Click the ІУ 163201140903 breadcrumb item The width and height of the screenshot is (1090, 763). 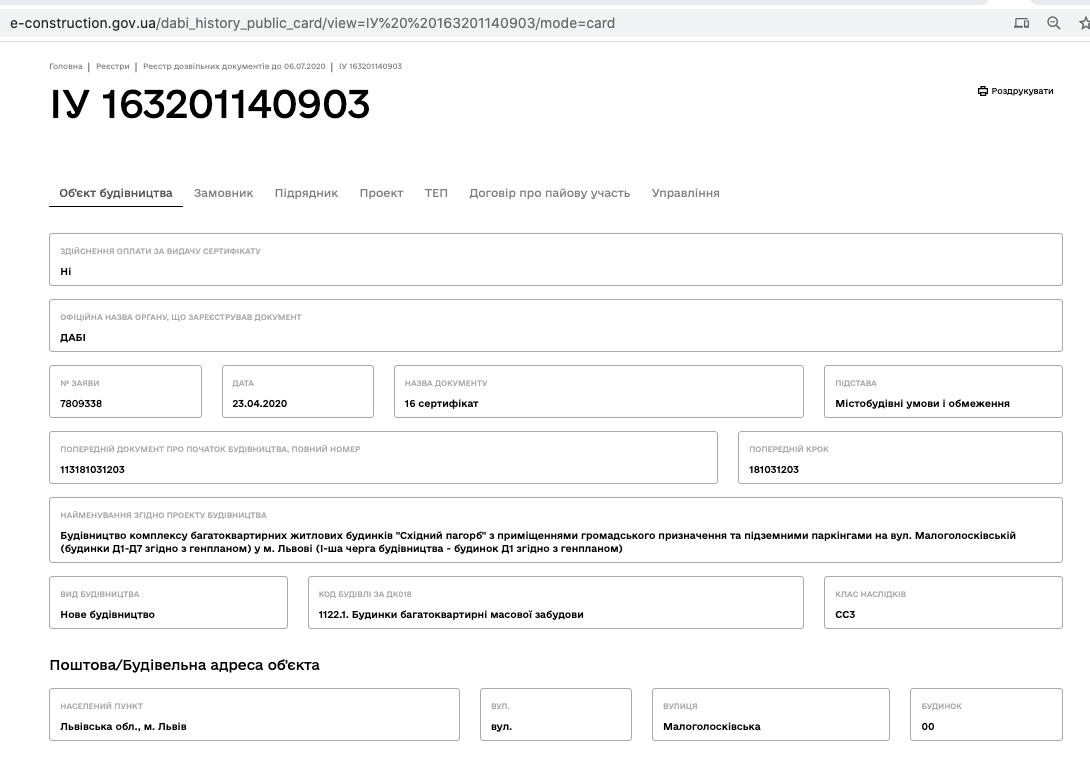pyautogui.click(x=371, y=67)
